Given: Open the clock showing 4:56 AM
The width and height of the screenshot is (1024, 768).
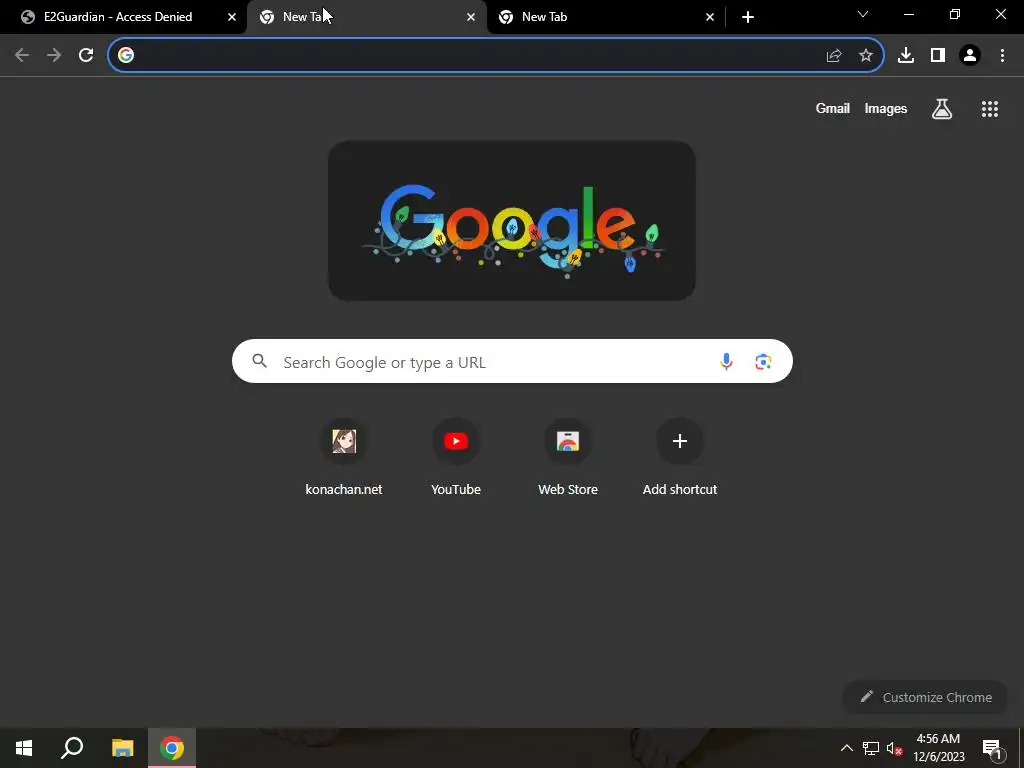Looking at the screenshot, I should coord(938,748).
